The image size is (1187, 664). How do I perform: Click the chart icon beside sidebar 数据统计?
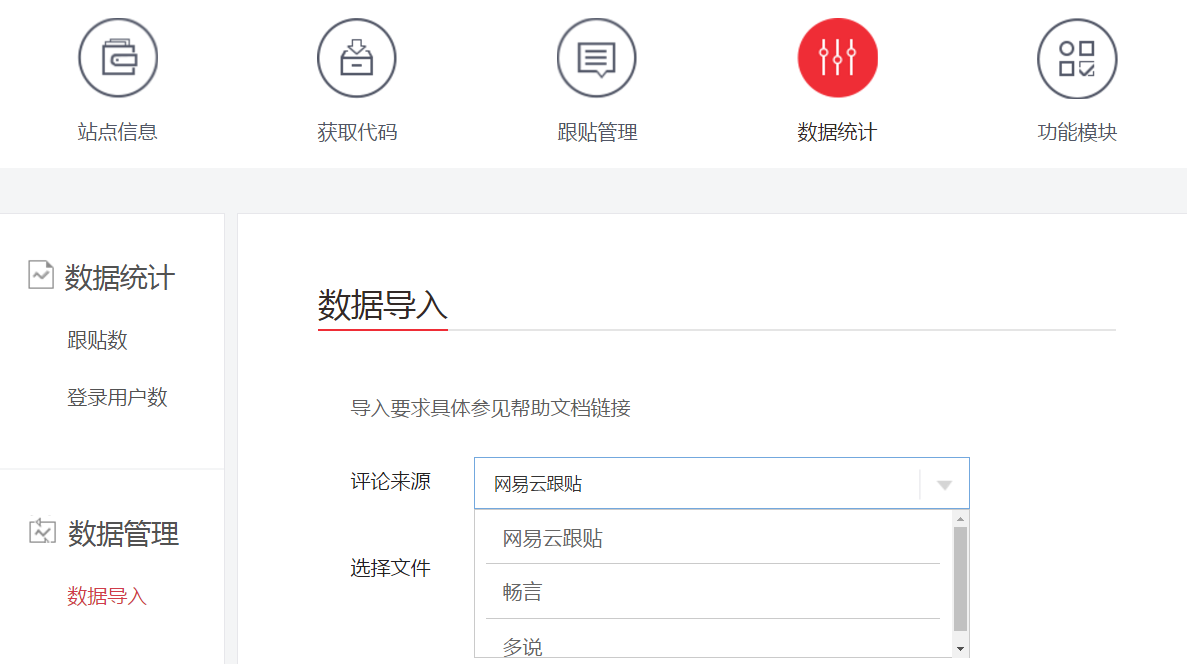pos(41,275)
